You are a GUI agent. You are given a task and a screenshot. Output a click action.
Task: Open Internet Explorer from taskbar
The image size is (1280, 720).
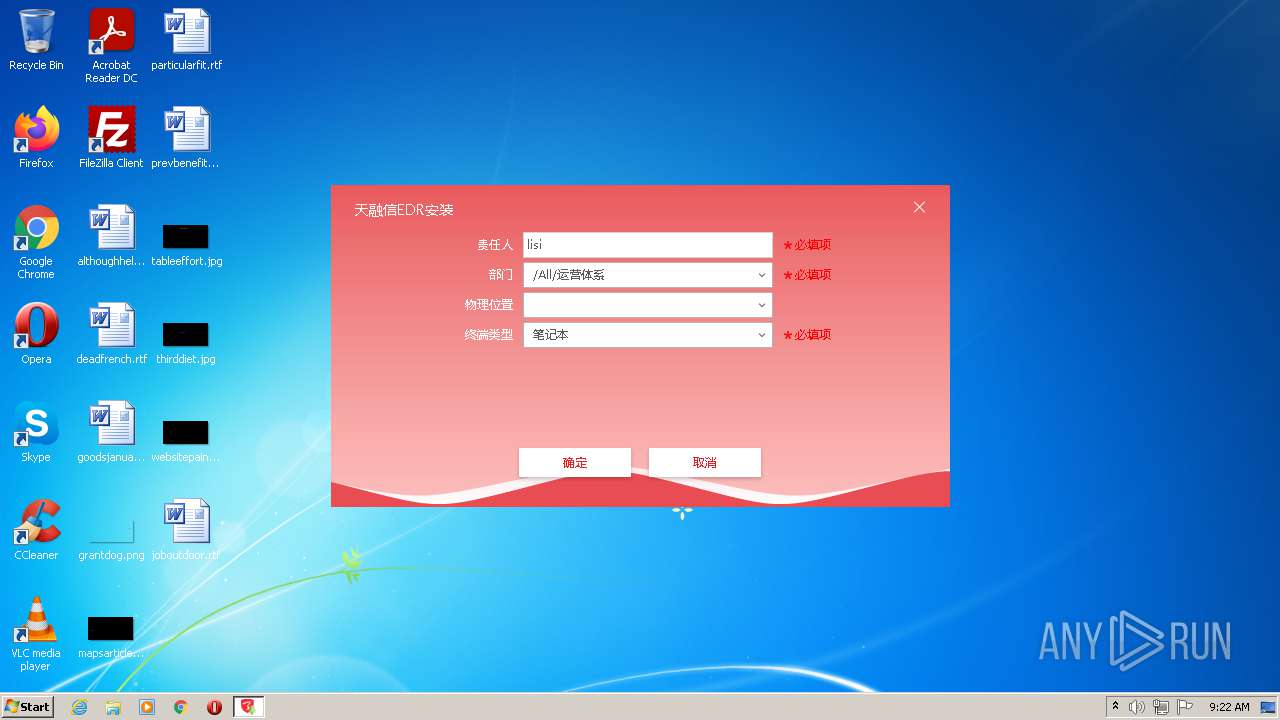(x=80, y=707)
